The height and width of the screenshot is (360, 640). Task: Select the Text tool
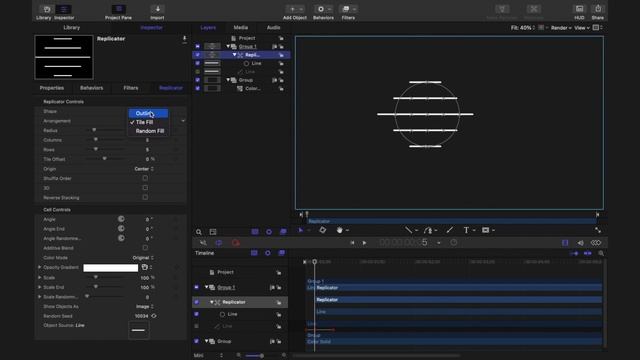click(466, 230)
